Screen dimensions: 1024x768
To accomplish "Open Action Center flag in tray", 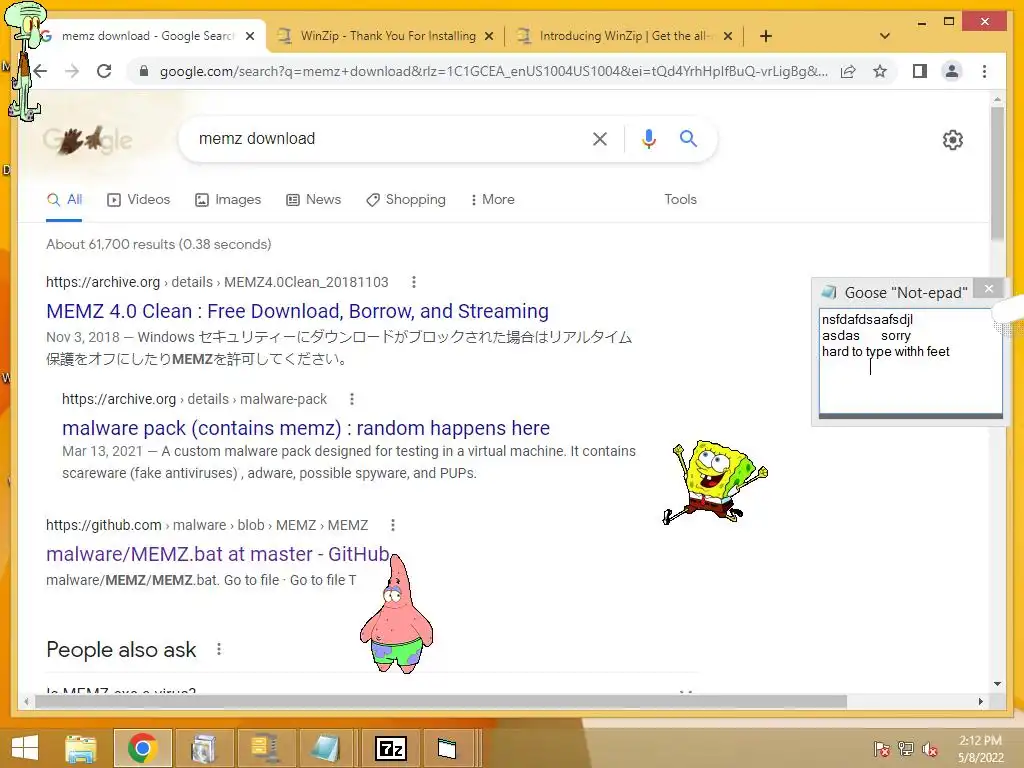I will click(x=882, y=749).
